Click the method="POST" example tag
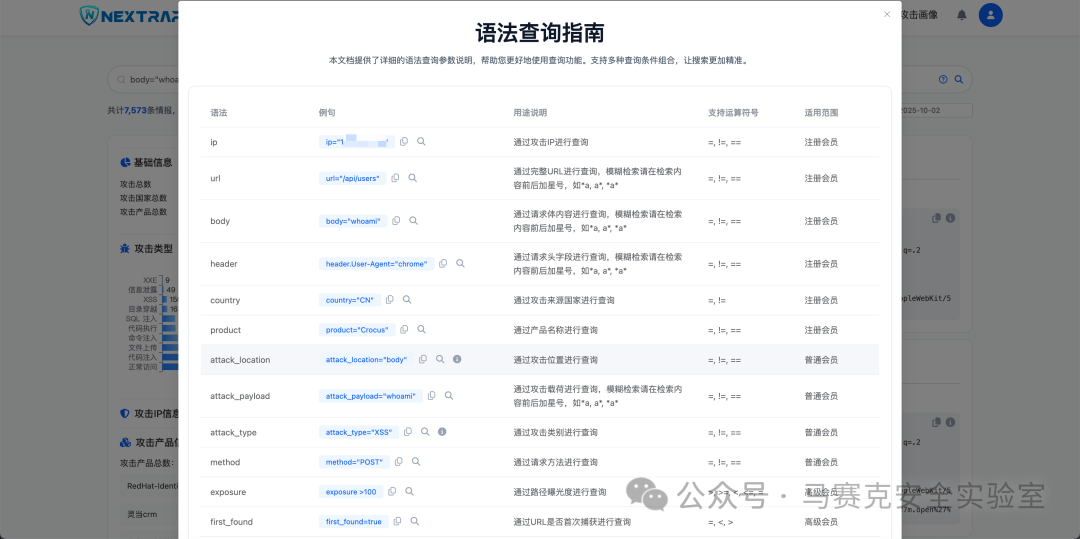1080x539 pixels. 355,462
